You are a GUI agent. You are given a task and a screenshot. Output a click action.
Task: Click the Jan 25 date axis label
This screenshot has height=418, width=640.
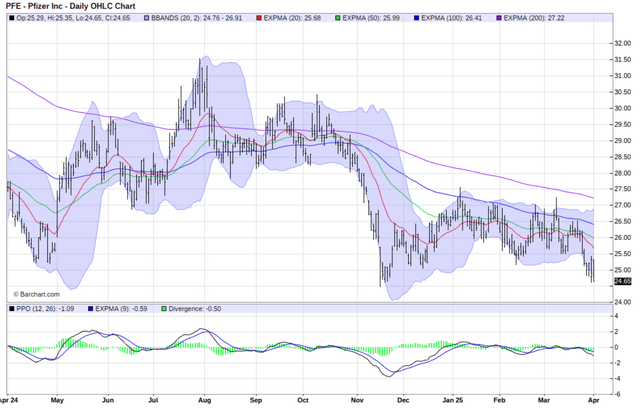point(453,400)
